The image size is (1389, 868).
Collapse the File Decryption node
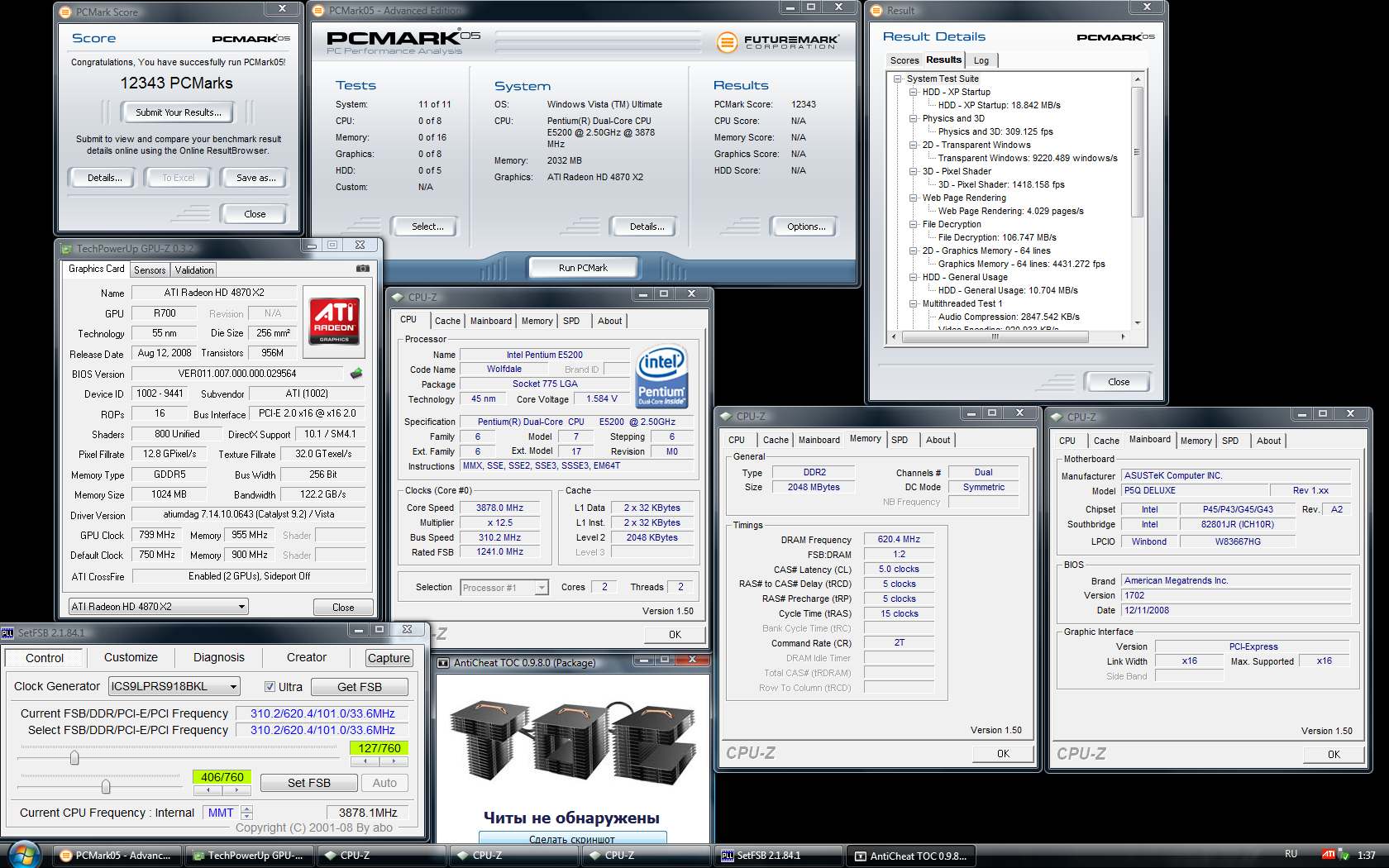[x=914, y=225]
